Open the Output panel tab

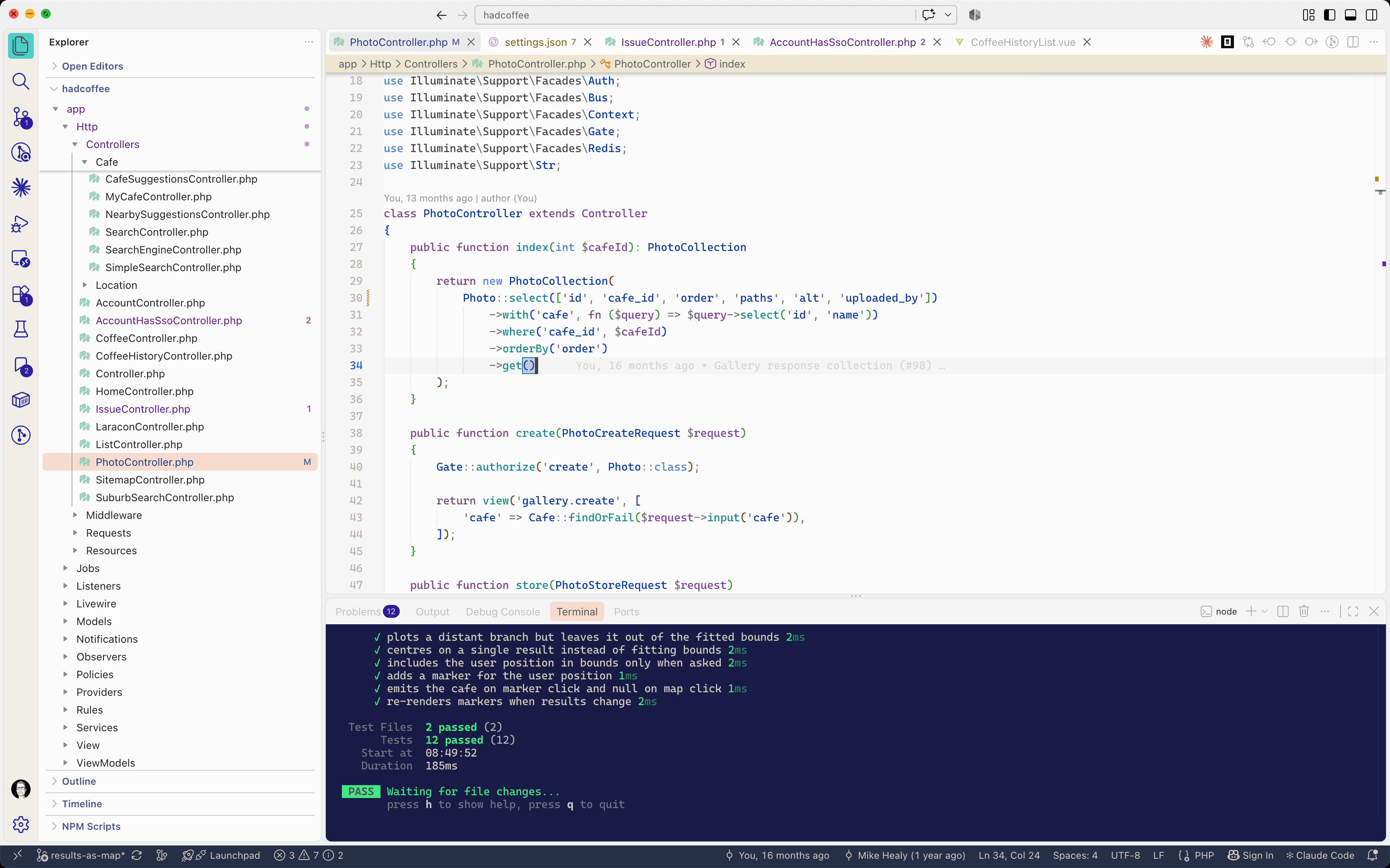pyautogui.click(x=432, y=611)
